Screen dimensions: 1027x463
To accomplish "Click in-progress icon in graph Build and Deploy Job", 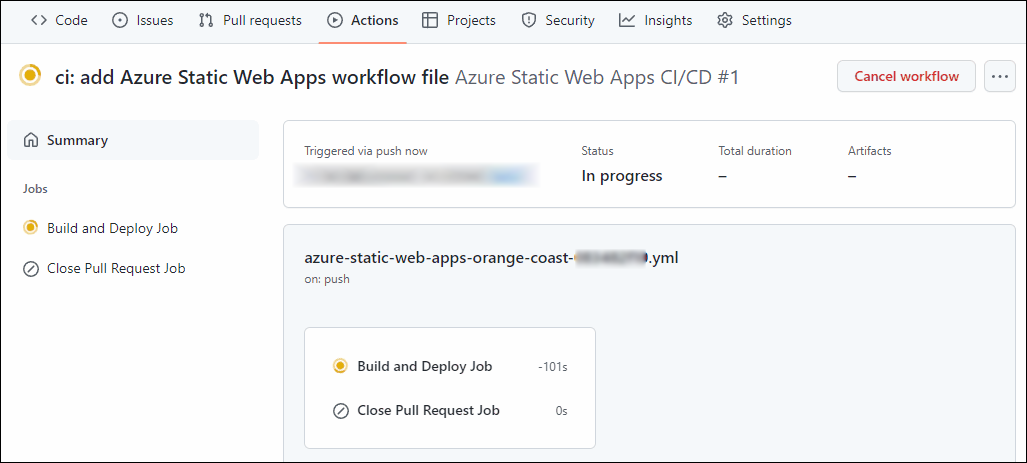I will click(x=340, y=366).
